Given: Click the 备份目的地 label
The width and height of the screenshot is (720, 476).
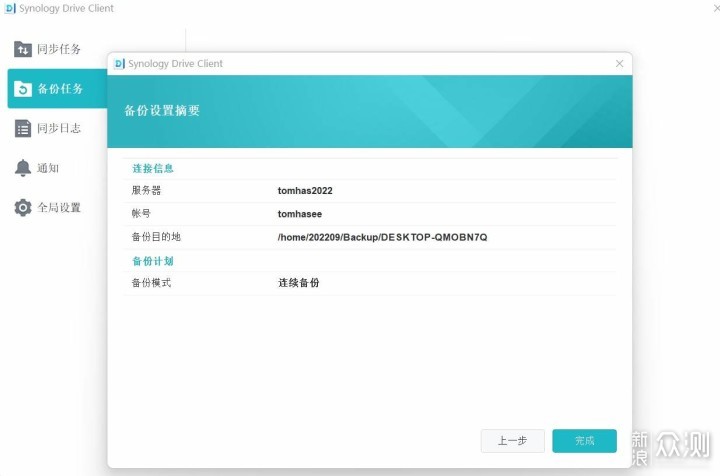Looking at the screenshot, I should click(156, 237).
